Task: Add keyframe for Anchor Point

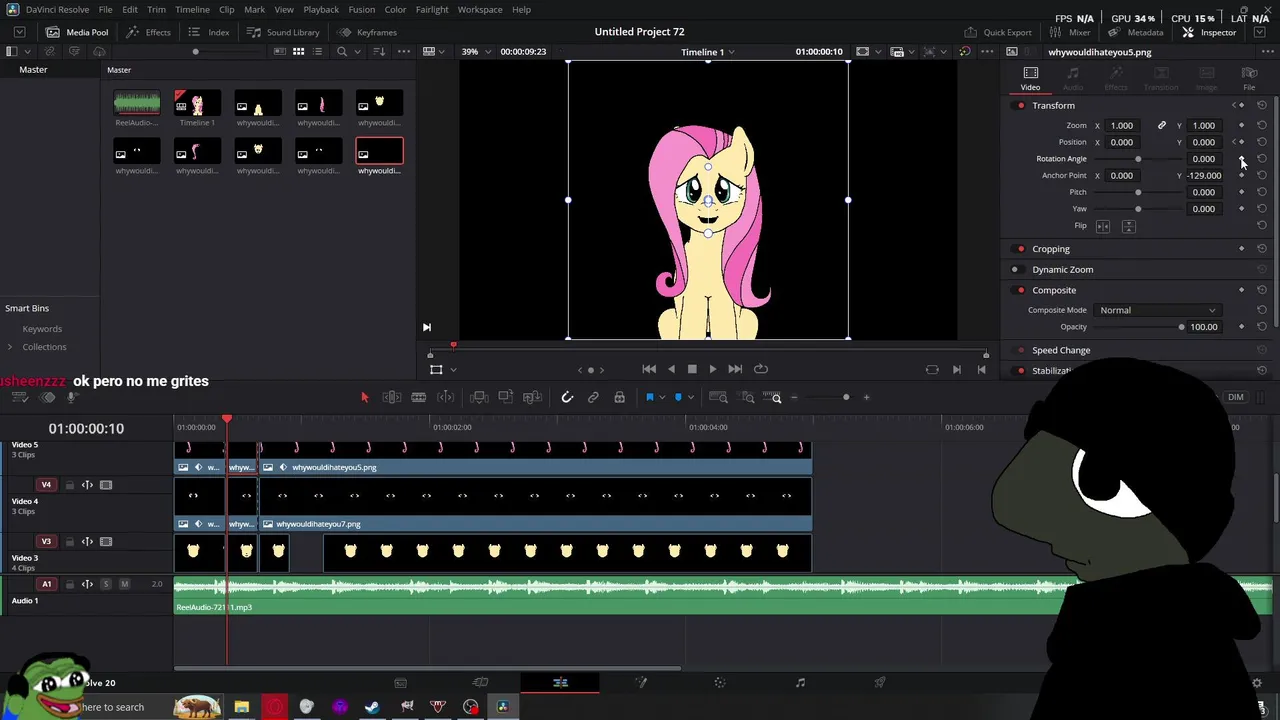Action: click(1242, 175)
